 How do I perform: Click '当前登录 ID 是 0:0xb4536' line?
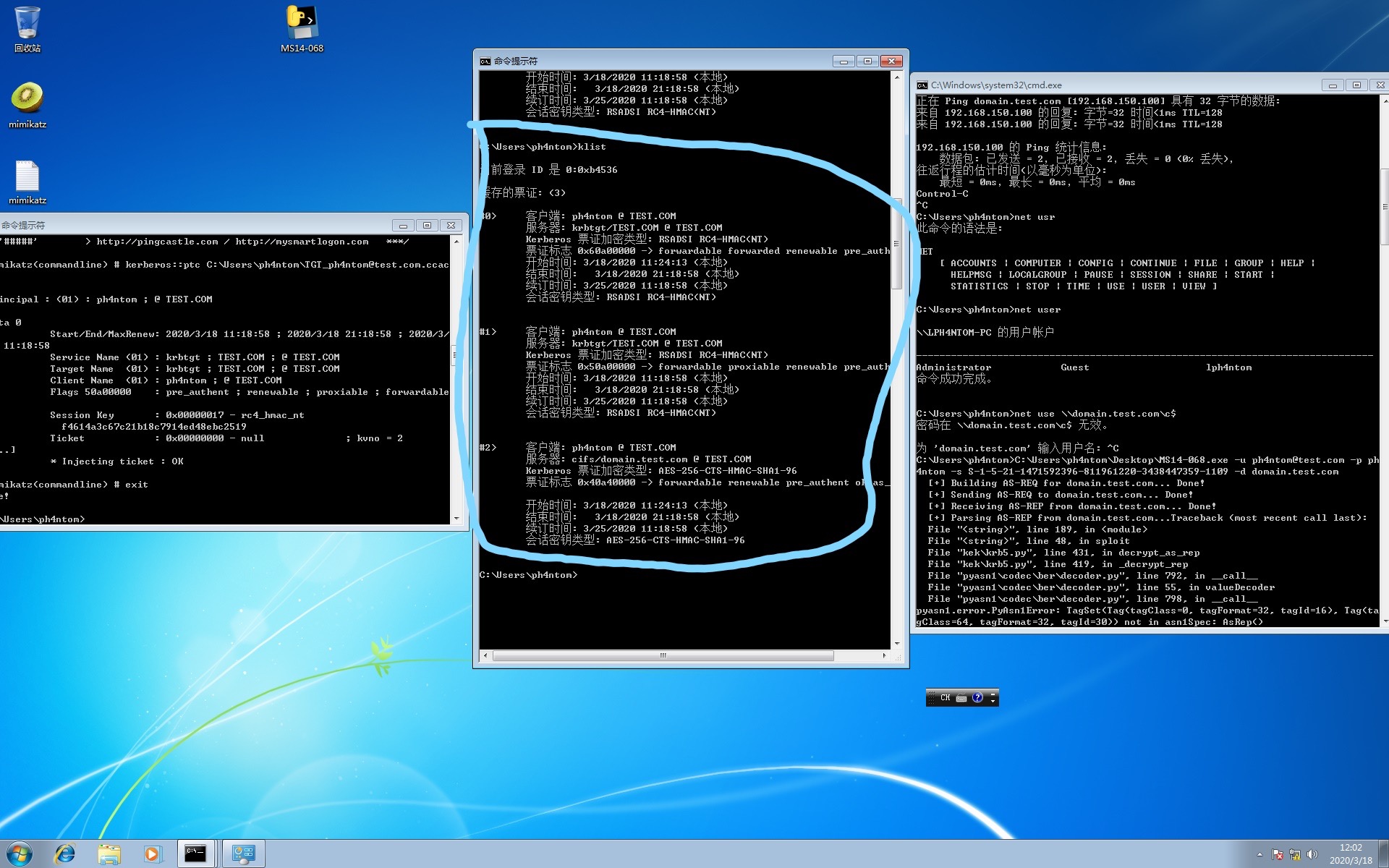[548, 170]
